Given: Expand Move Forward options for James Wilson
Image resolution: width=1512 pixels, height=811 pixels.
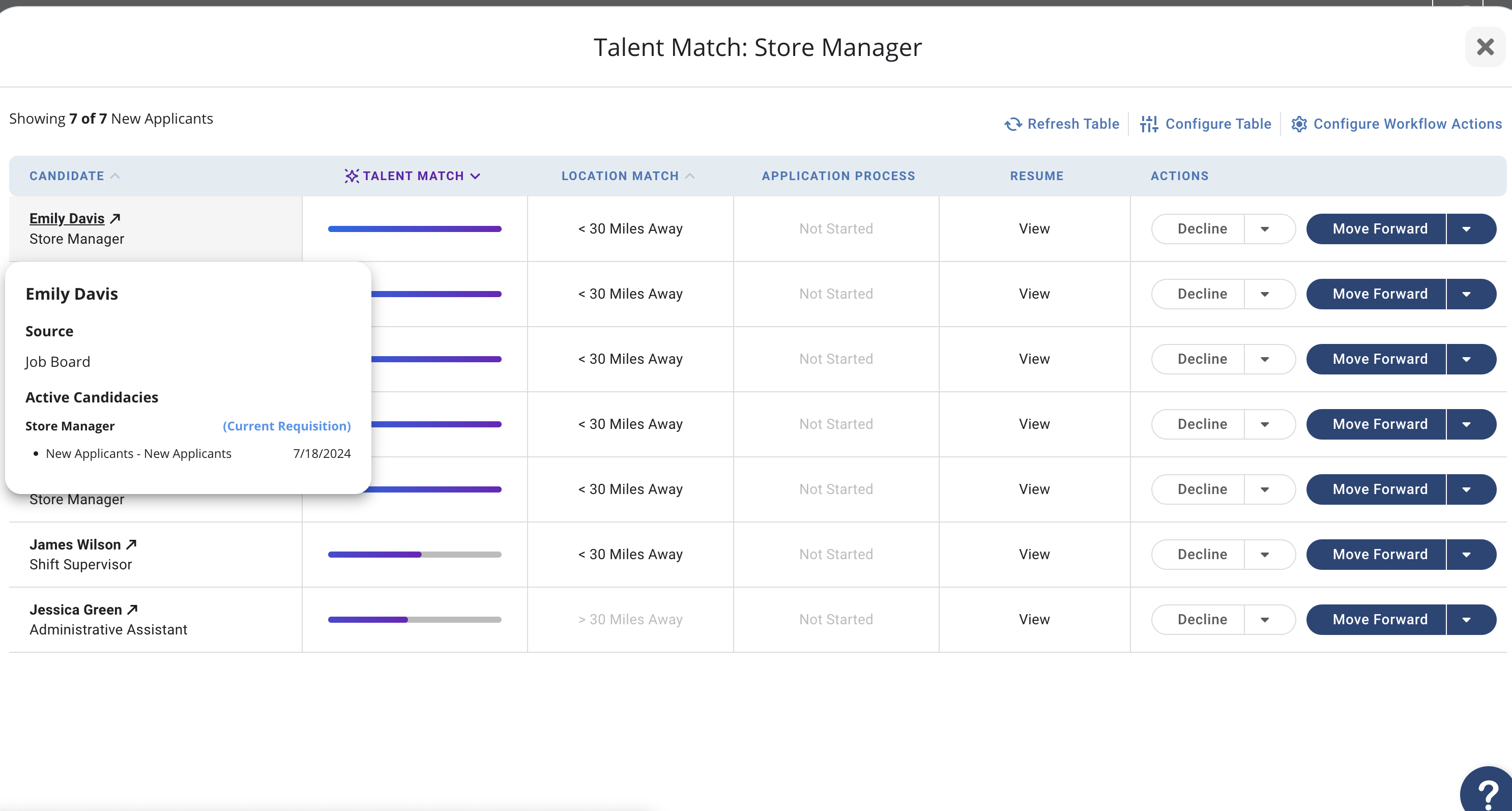Looking at the screenshot, I should tap(1467, 555).
